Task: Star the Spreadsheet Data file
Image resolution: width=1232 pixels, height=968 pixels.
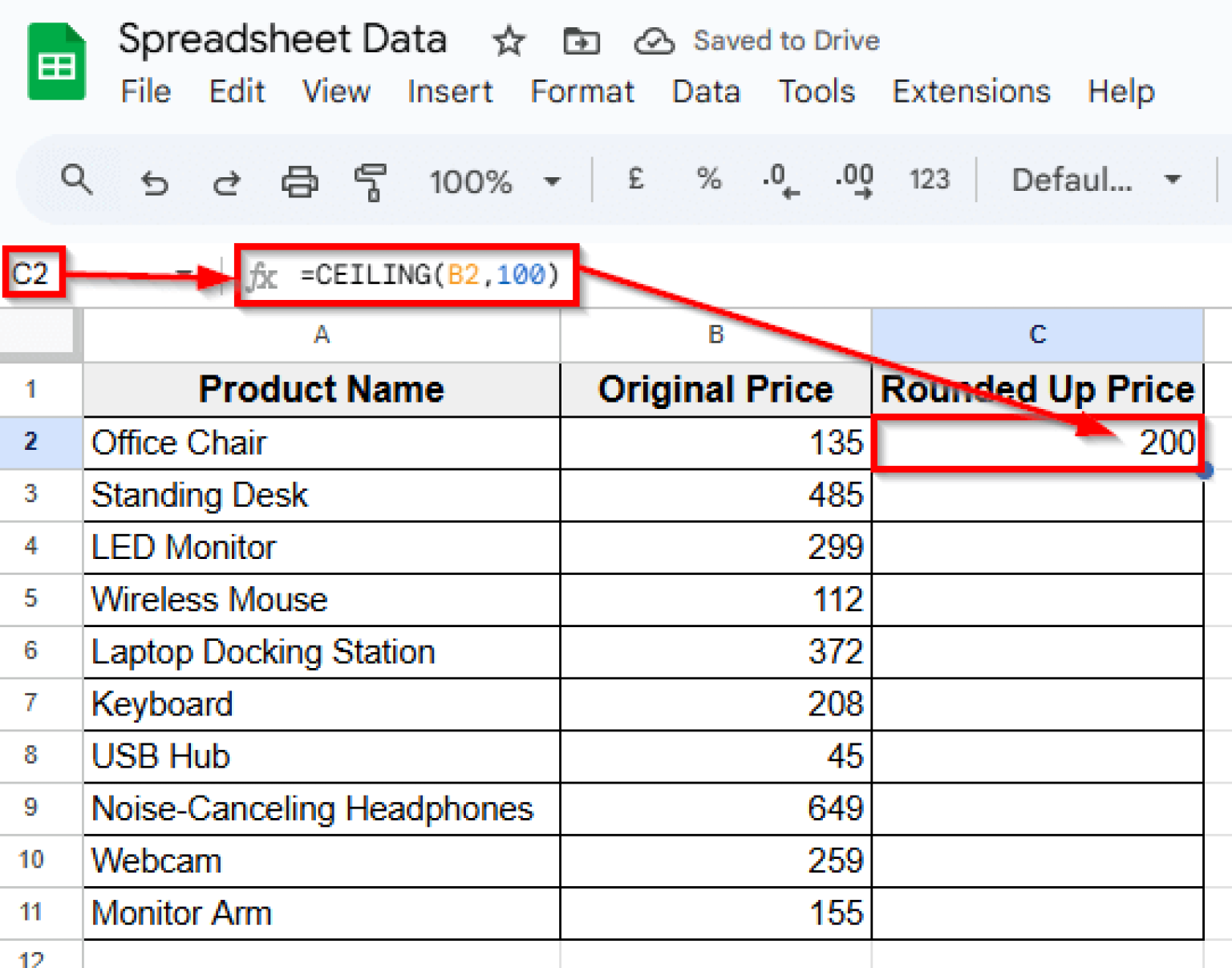Action: tap(509, 40)
